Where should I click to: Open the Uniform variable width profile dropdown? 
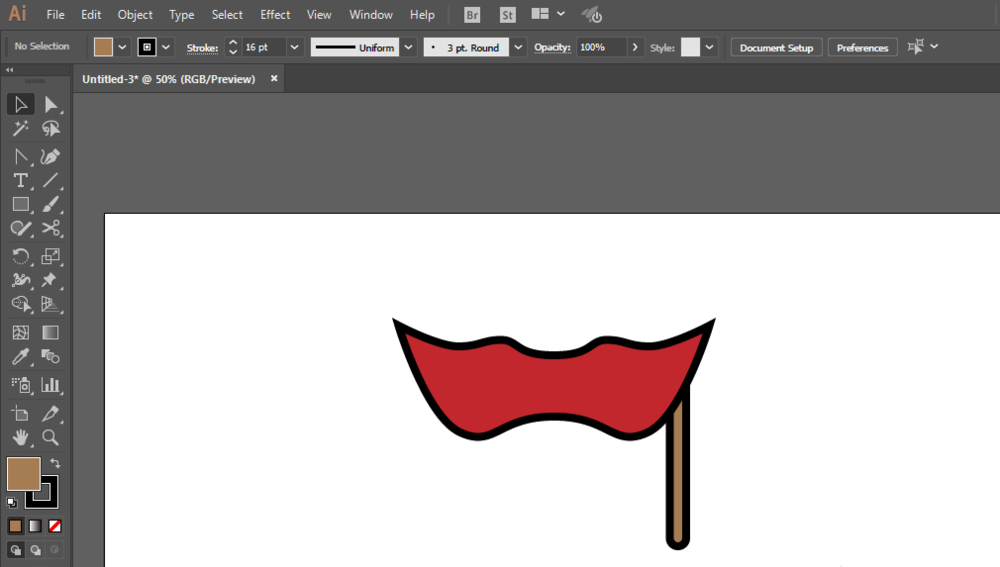pos(408,47)
